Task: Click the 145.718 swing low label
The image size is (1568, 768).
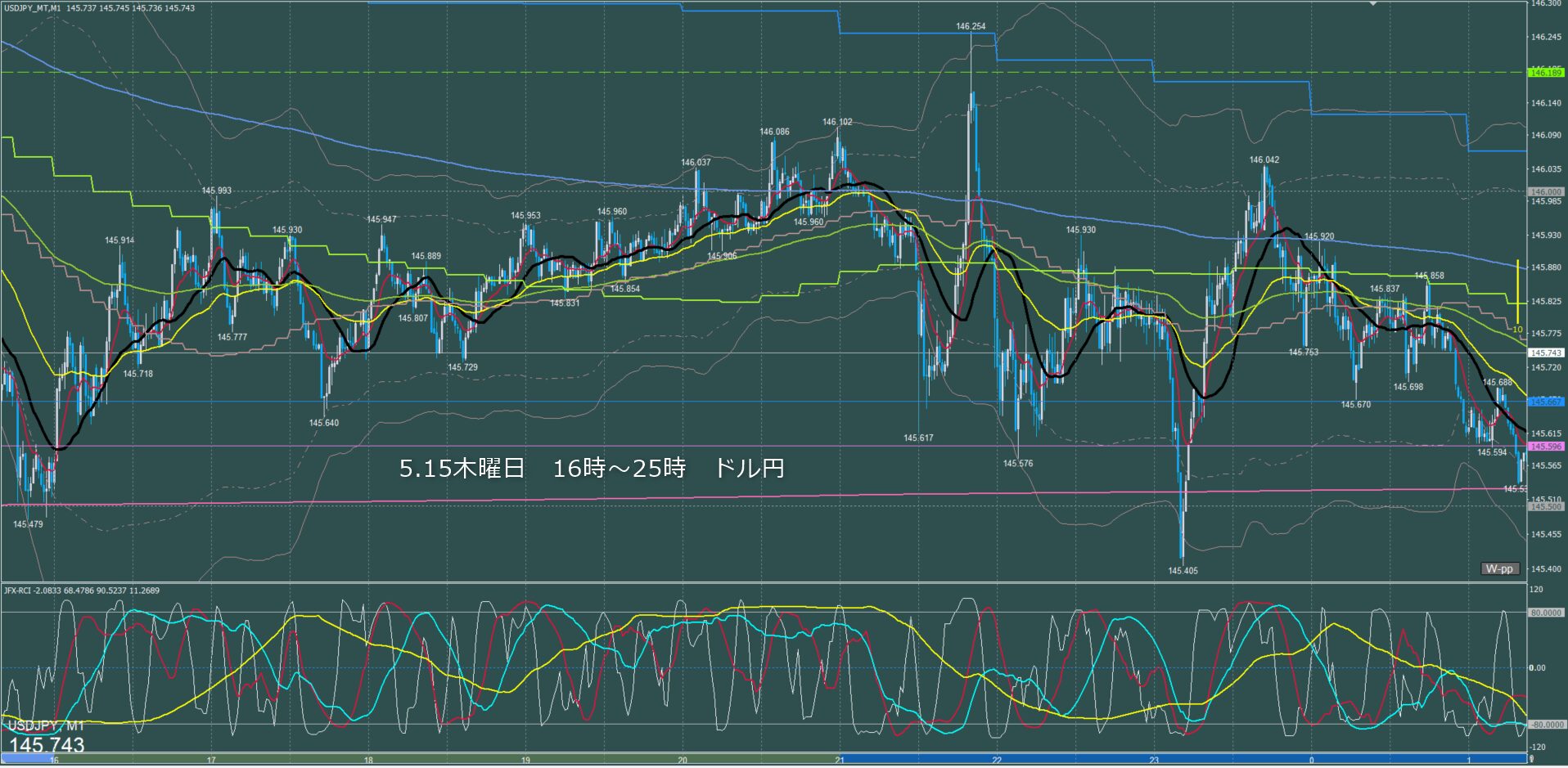Action: [x=137, y=374]
